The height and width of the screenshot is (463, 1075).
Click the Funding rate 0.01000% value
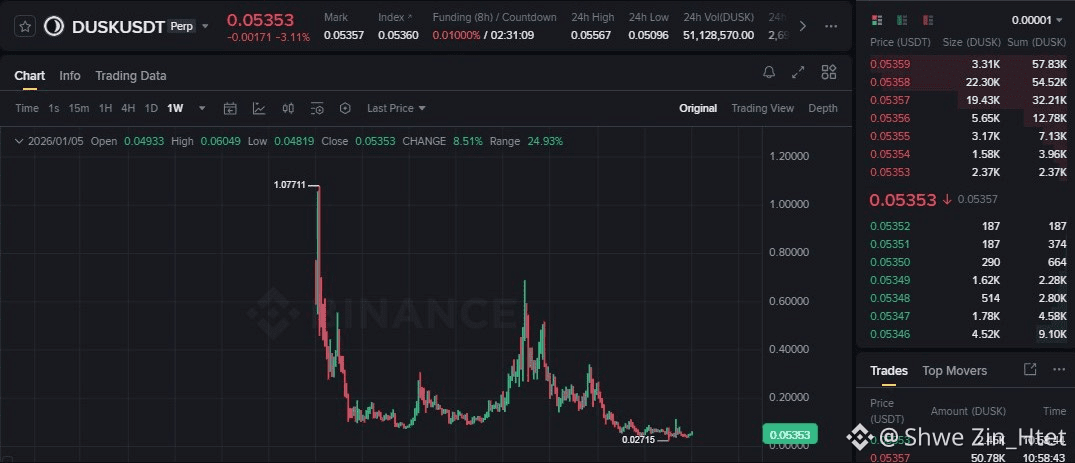(x=456, y=35)
